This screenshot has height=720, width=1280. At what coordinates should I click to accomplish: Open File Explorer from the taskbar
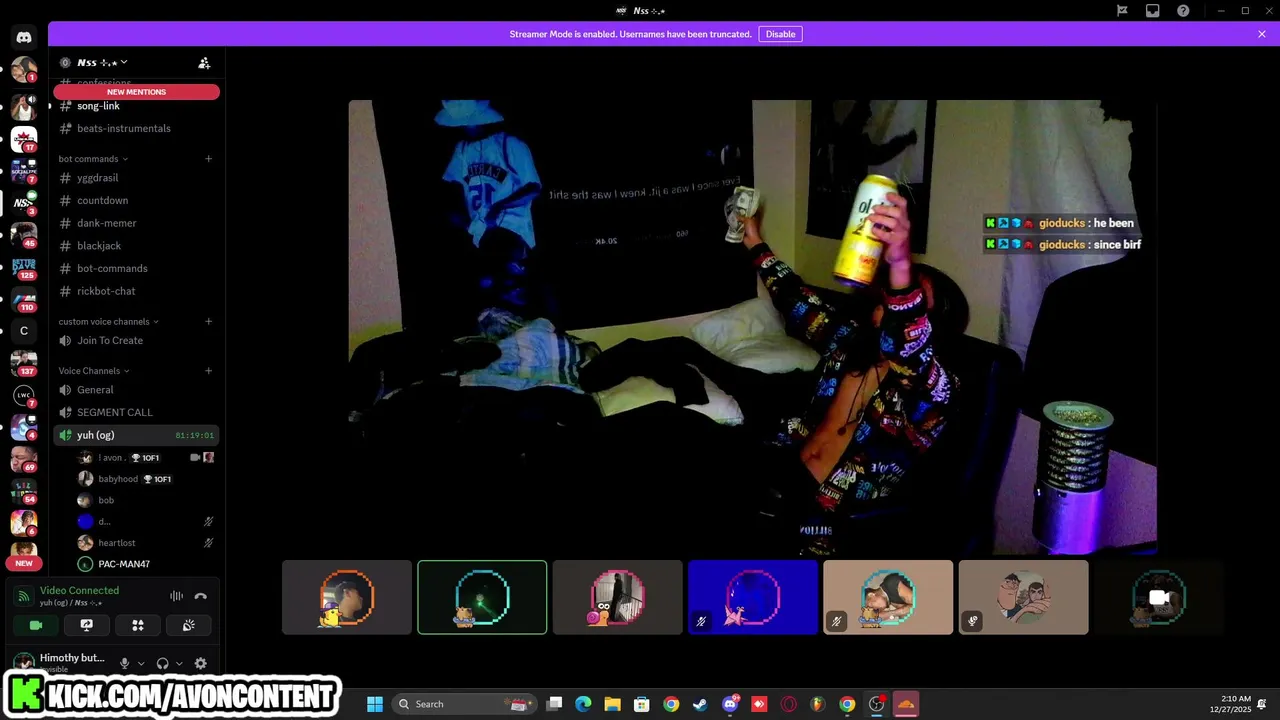612,704
